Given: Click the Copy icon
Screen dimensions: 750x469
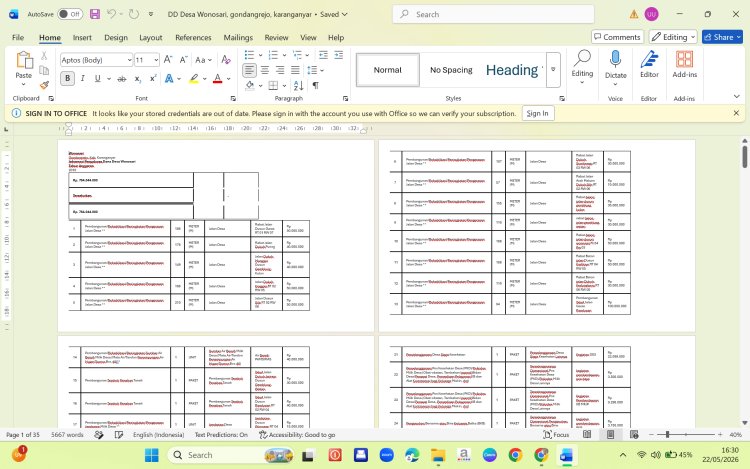Looking at the screenshot, I should coord(44,71).
